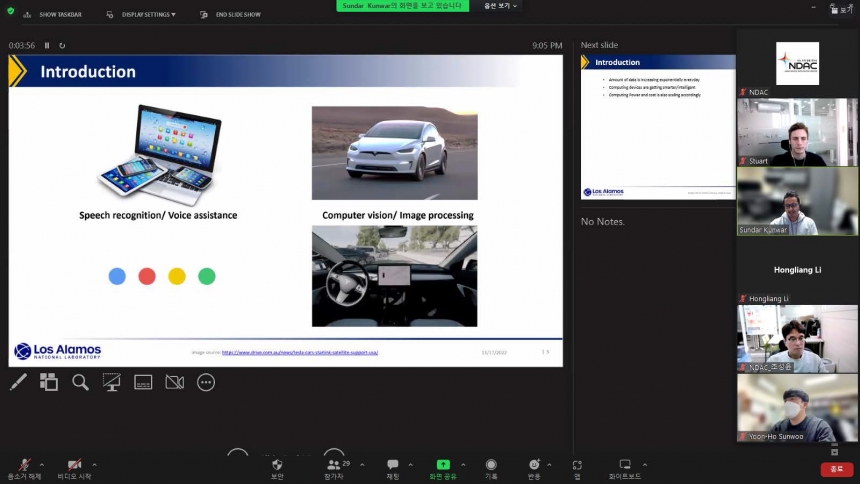Click the Introduction slide title
The image size is (860, 484).
tap(88, 72)
